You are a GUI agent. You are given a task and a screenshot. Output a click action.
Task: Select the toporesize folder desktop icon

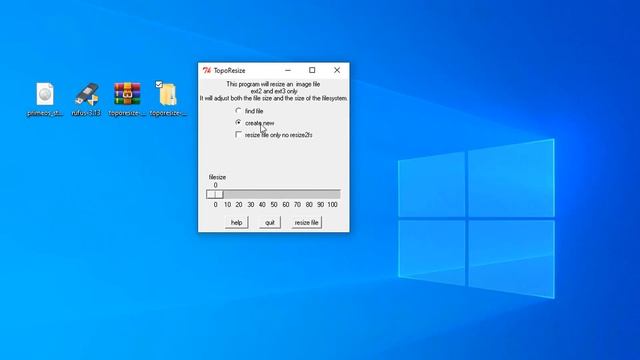pos(168,99)
